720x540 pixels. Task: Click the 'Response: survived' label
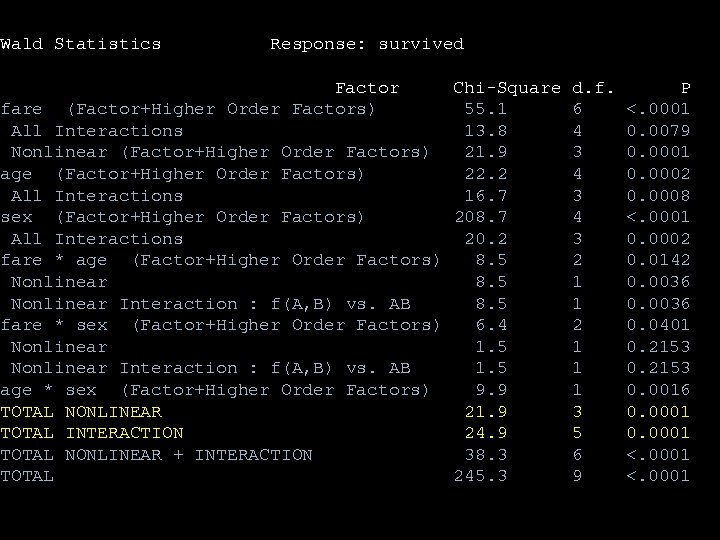367,44
